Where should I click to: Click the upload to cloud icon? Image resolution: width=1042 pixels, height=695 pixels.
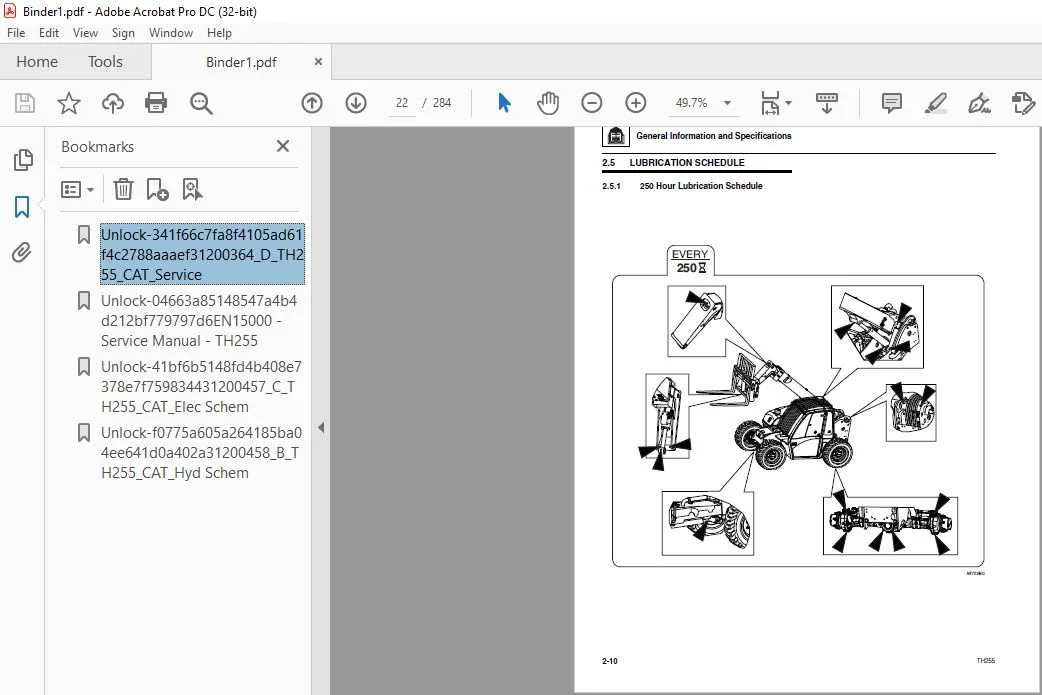point(113,103)
